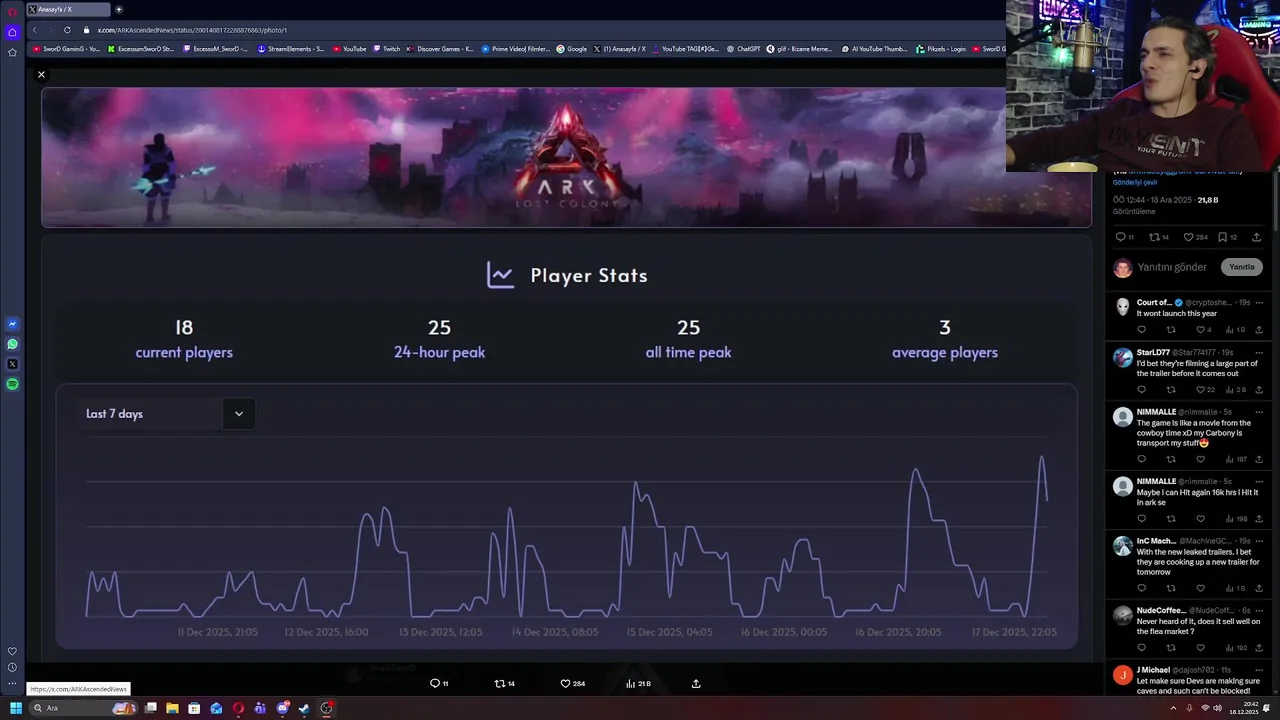The width and height of the screenshot is (1280, 720).
Task: Open the Google bookmark
Action: click(x=572, y=48)
